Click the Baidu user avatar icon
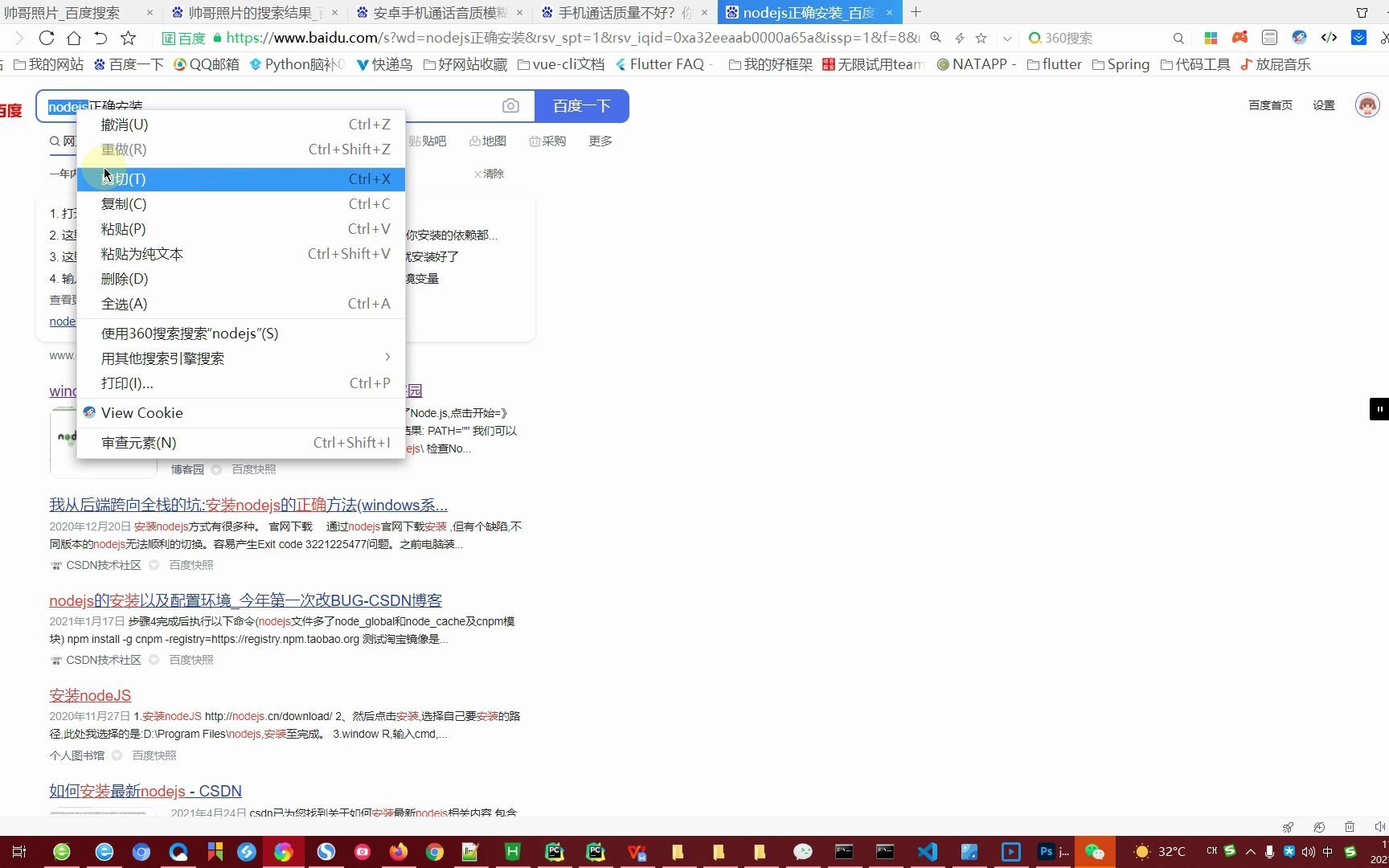 (1367, 105)
